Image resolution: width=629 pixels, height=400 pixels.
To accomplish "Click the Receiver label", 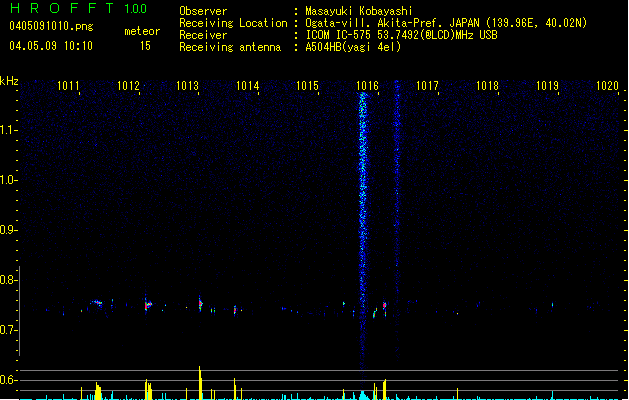I will tap(203, 35).
